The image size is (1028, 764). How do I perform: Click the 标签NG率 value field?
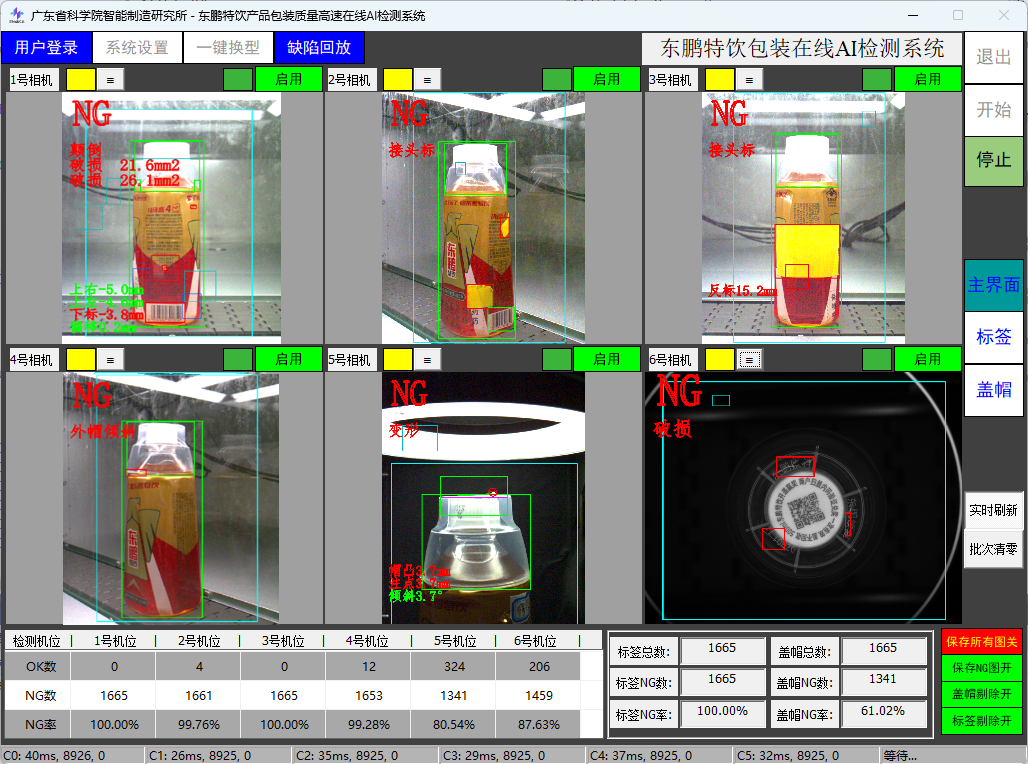pyautogui.click(x=722, y=714)
